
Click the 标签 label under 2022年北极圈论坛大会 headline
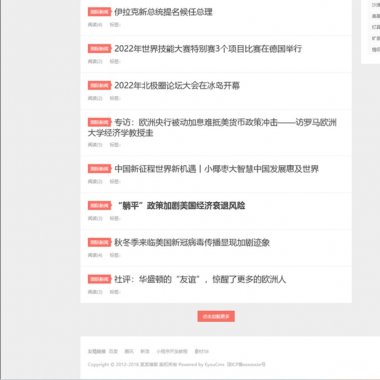[x=115, y=98]
